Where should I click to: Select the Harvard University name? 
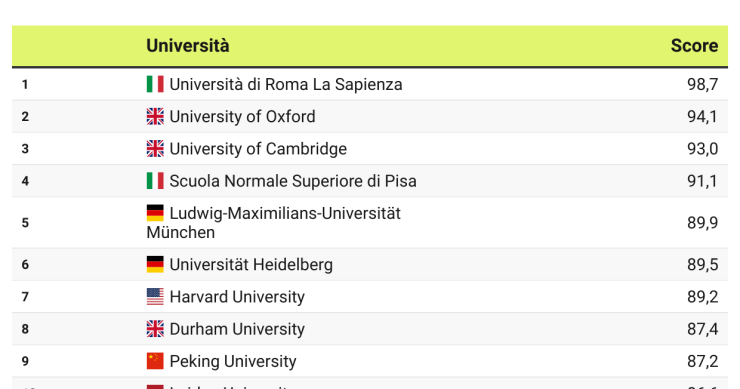pyautogui.click(x=237, y=296)
